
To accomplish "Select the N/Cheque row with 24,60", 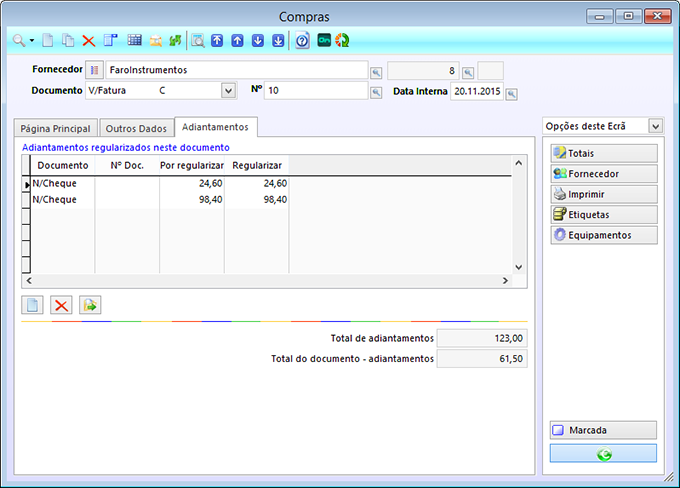I will pos(159,183).
